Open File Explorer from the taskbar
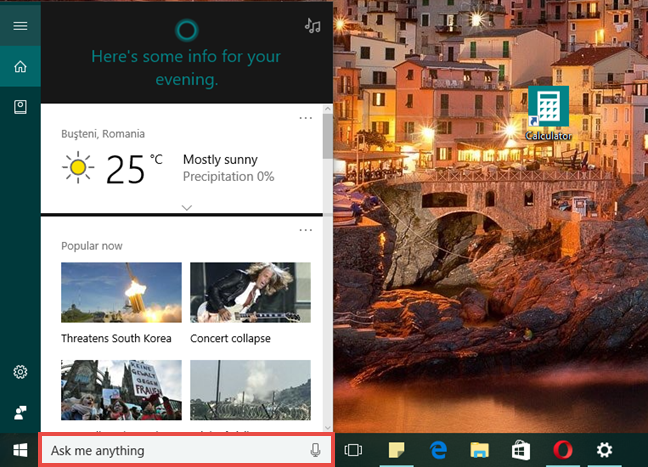648x467 pixels. 479,450
